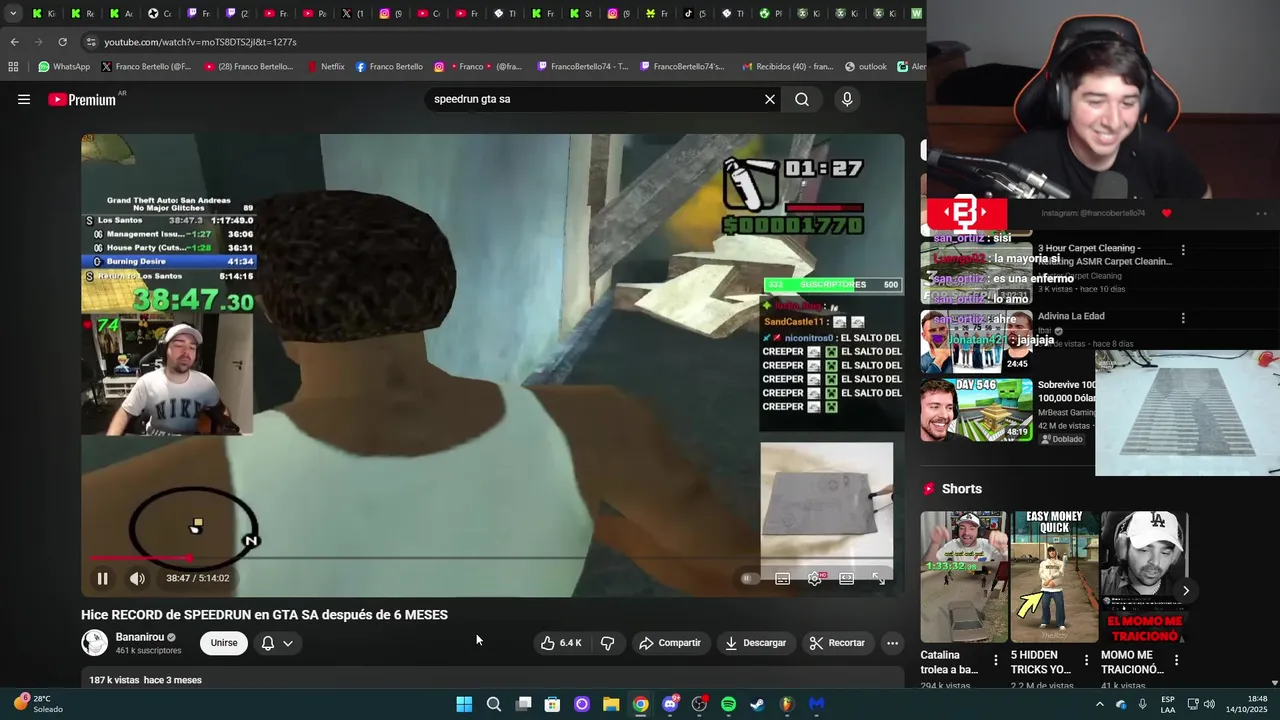Open the YouTube hamburger guide menu
Viewport: 1280px width, 720px height.
[x=24, y=99]
